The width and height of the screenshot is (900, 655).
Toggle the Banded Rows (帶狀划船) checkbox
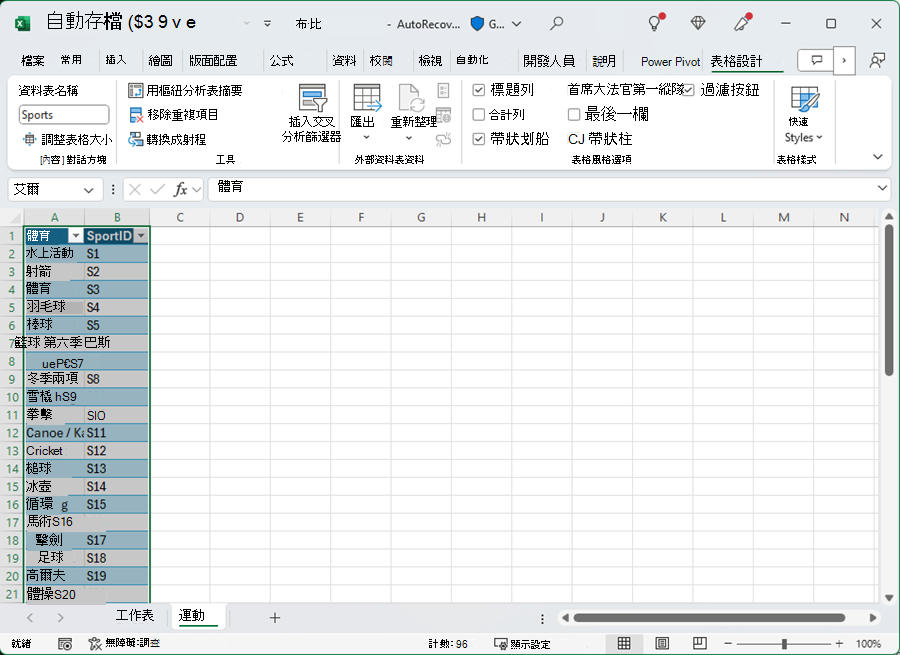479,139
